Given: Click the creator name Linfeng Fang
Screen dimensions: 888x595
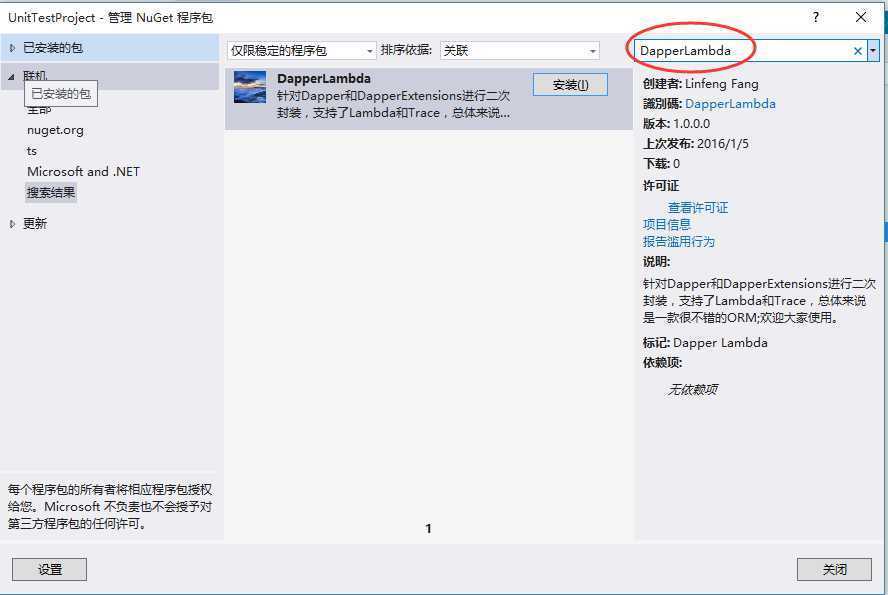Looking at the screenshot, I should (722, 84).
